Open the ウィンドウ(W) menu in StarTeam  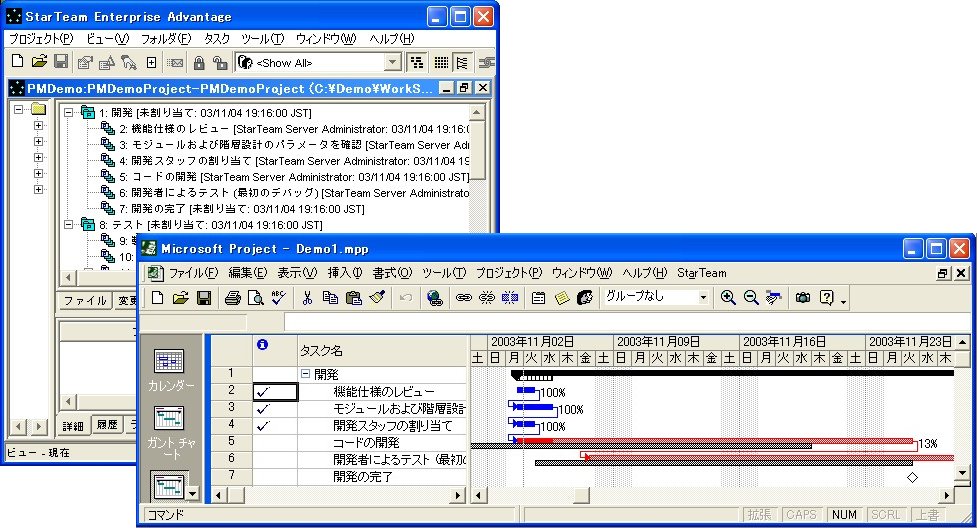[x=326, y=39]
